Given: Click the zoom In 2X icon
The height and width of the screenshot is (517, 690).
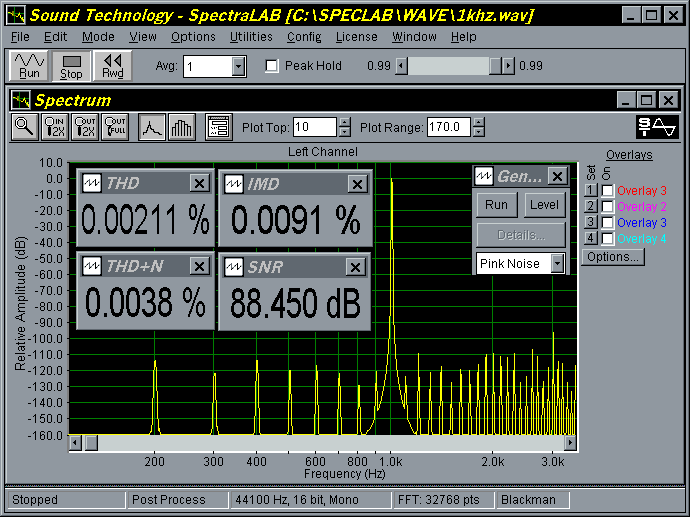Looking at the screenshot, I should 55,127.
